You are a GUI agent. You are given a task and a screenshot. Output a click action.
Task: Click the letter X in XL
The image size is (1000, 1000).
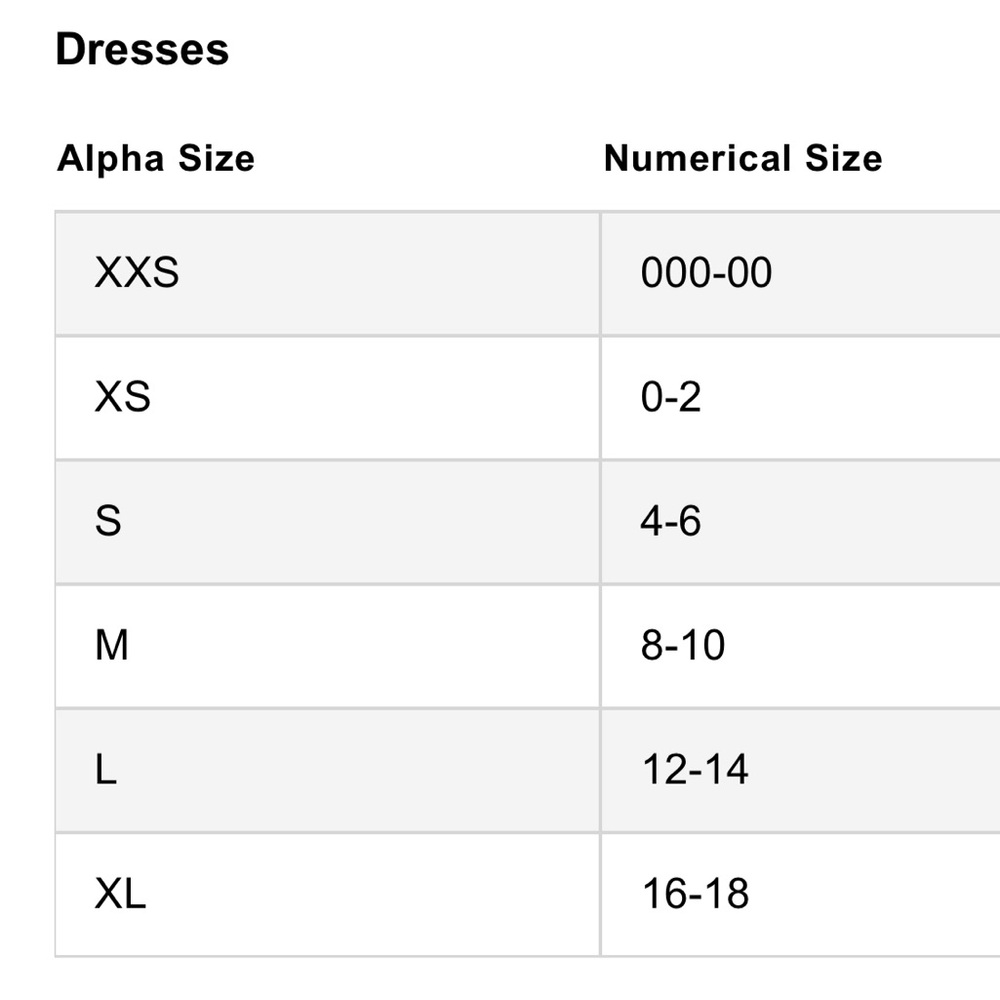(109, 893)
